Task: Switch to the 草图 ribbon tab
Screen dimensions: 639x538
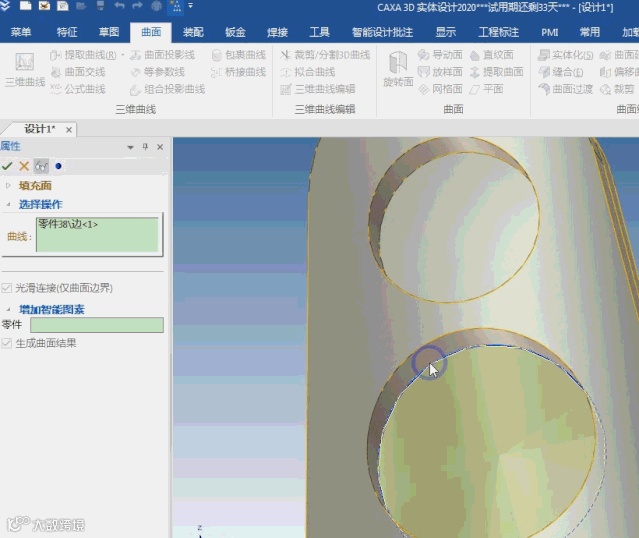Action: point(109,32)
